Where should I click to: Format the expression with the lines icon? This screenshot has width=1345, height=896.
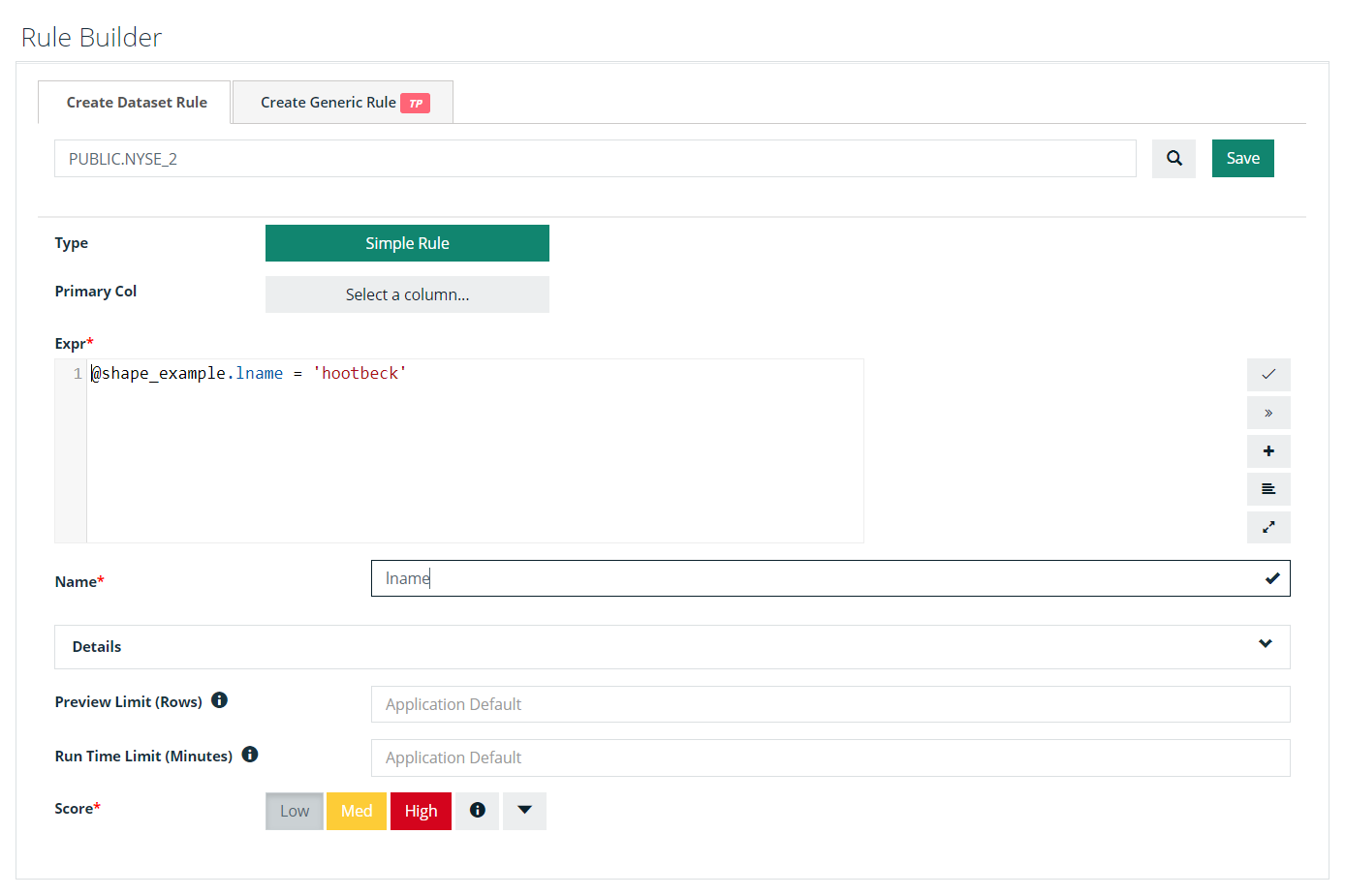(x=1268, y=489)
